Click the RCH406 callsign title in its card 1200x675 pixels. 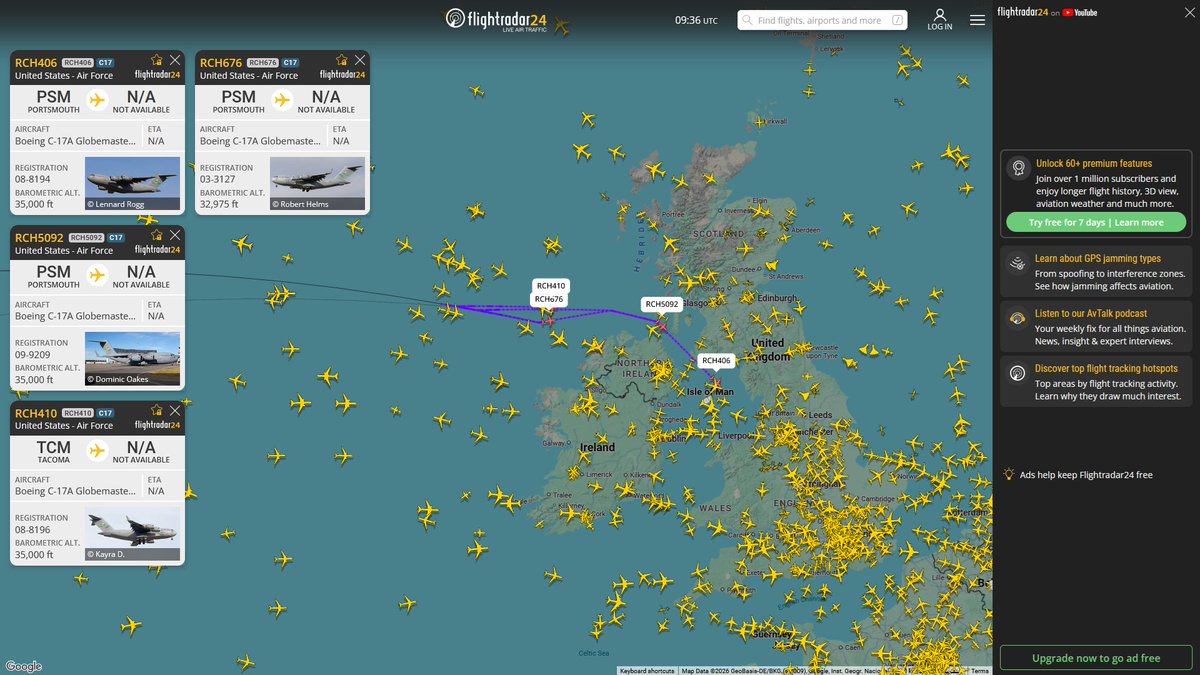(x=36, y=62)
